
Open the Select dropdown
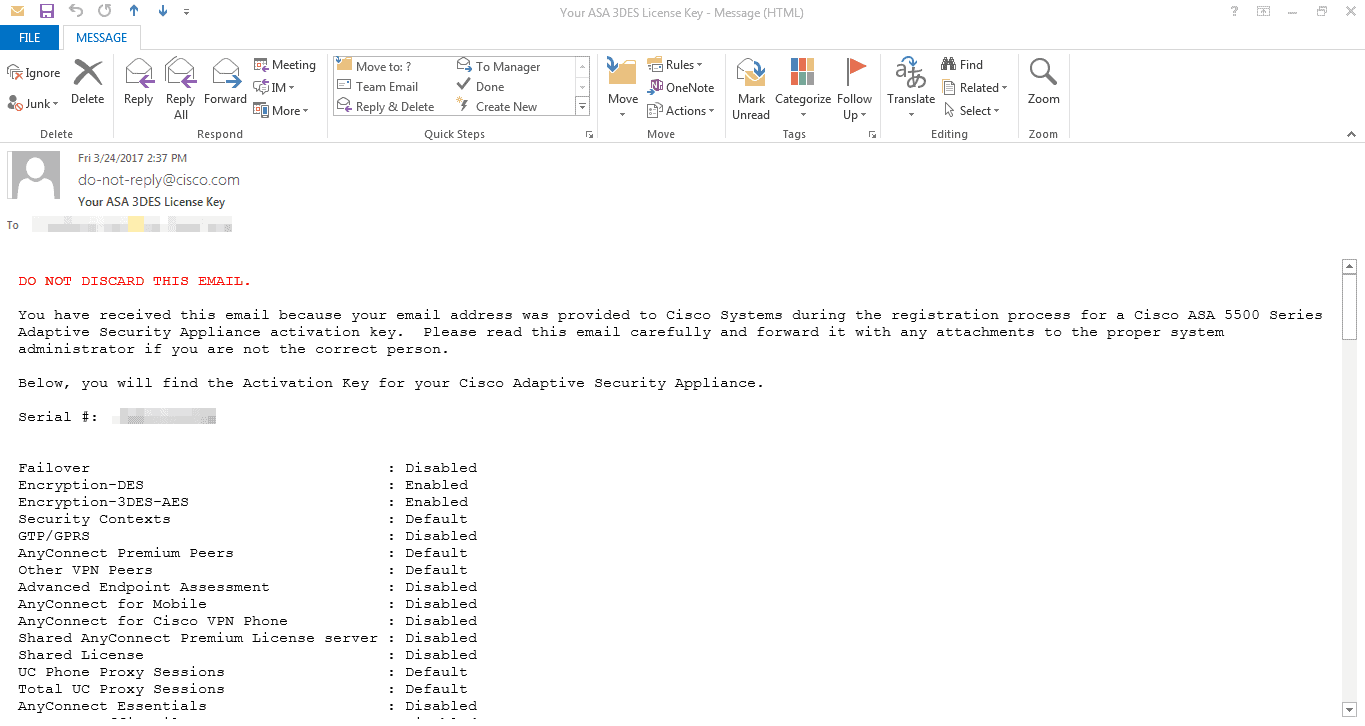[x=972, y=111]
